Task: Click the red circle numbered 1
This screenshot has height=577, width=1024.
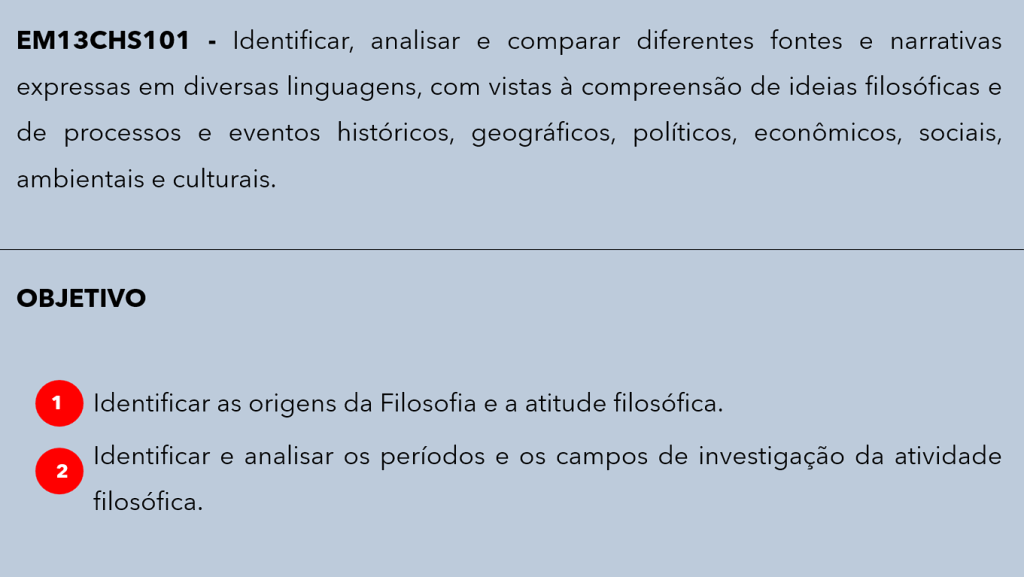Action: point(57,403)
